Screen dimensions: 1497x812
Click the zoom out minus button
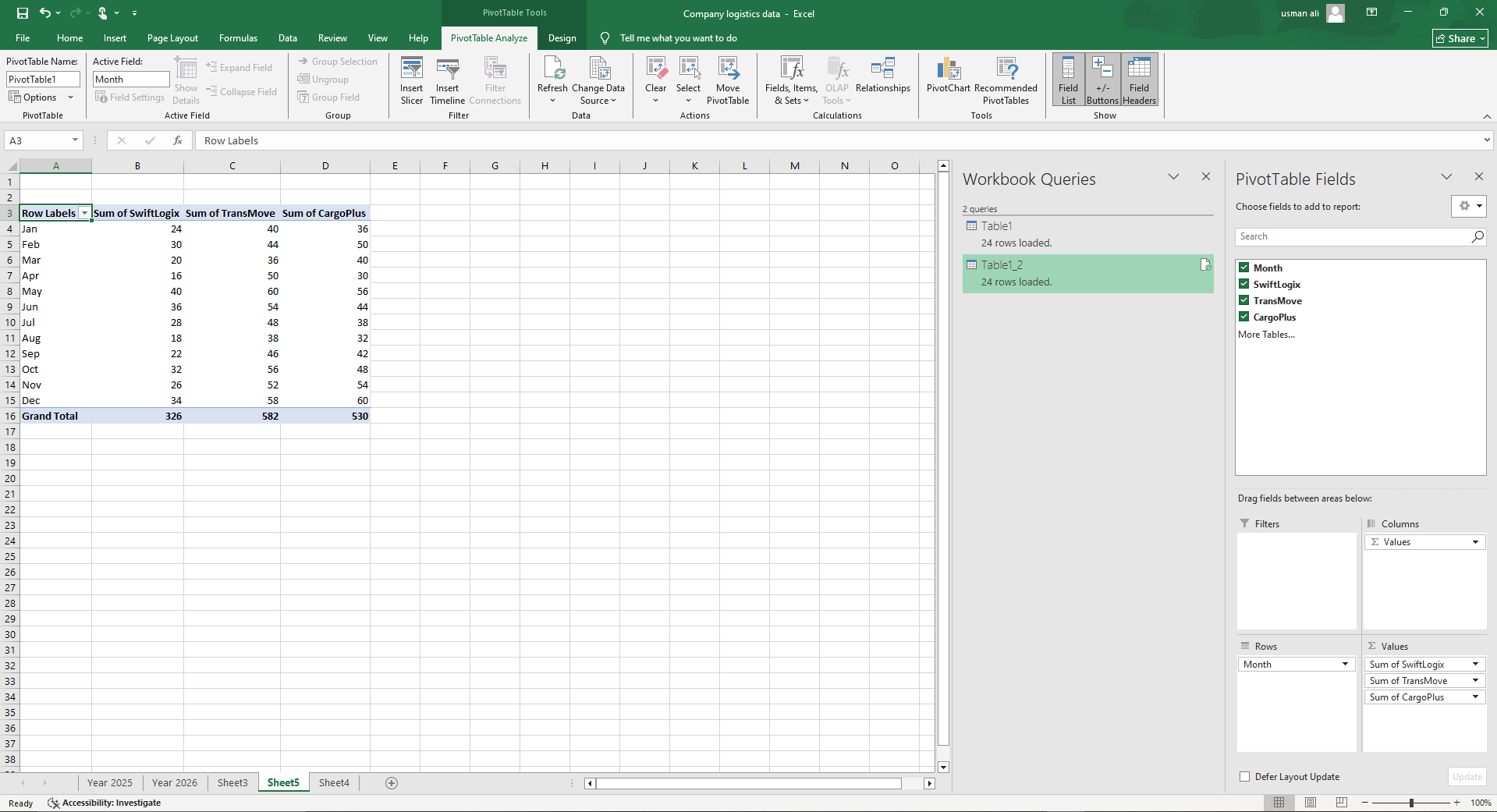1365,803
